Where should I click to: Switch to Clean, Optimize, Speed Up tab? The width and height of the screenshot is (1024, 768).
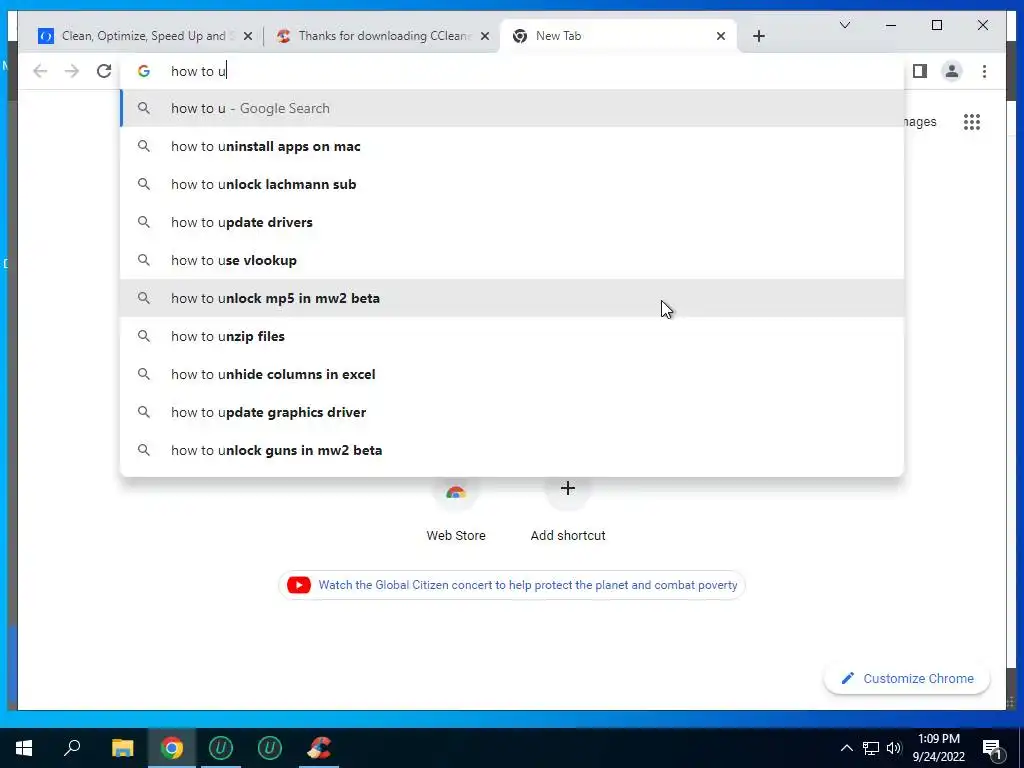click(145, 36)
